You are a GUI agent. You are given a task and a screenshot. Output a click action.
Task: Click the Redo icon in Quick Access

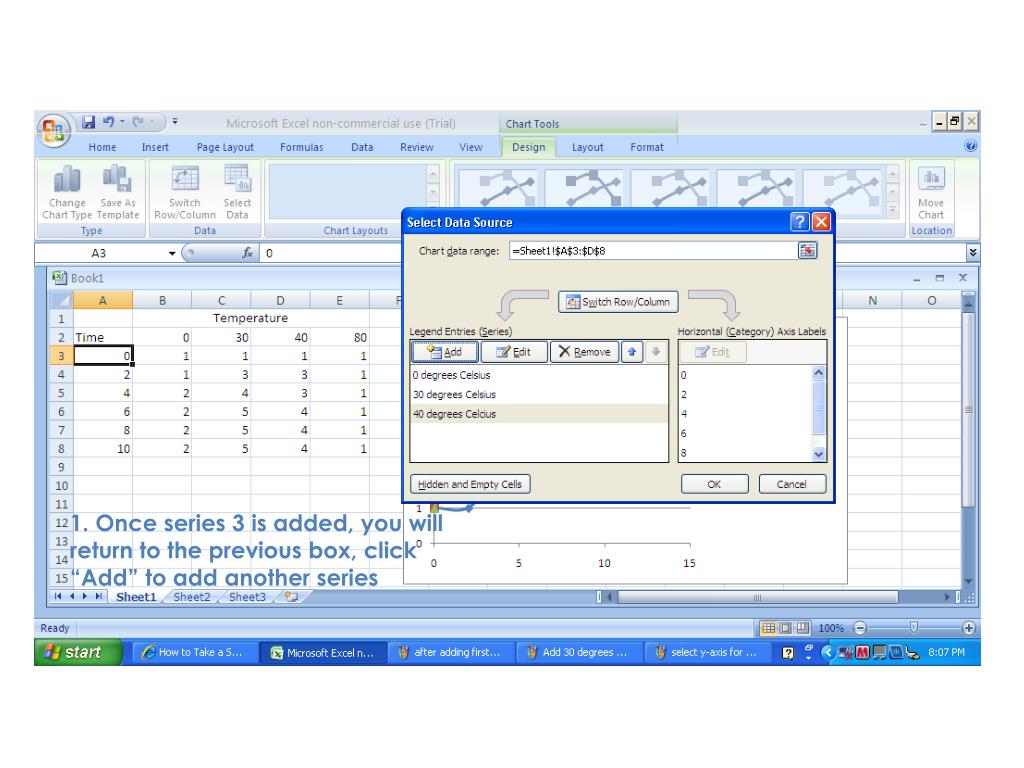138,122
